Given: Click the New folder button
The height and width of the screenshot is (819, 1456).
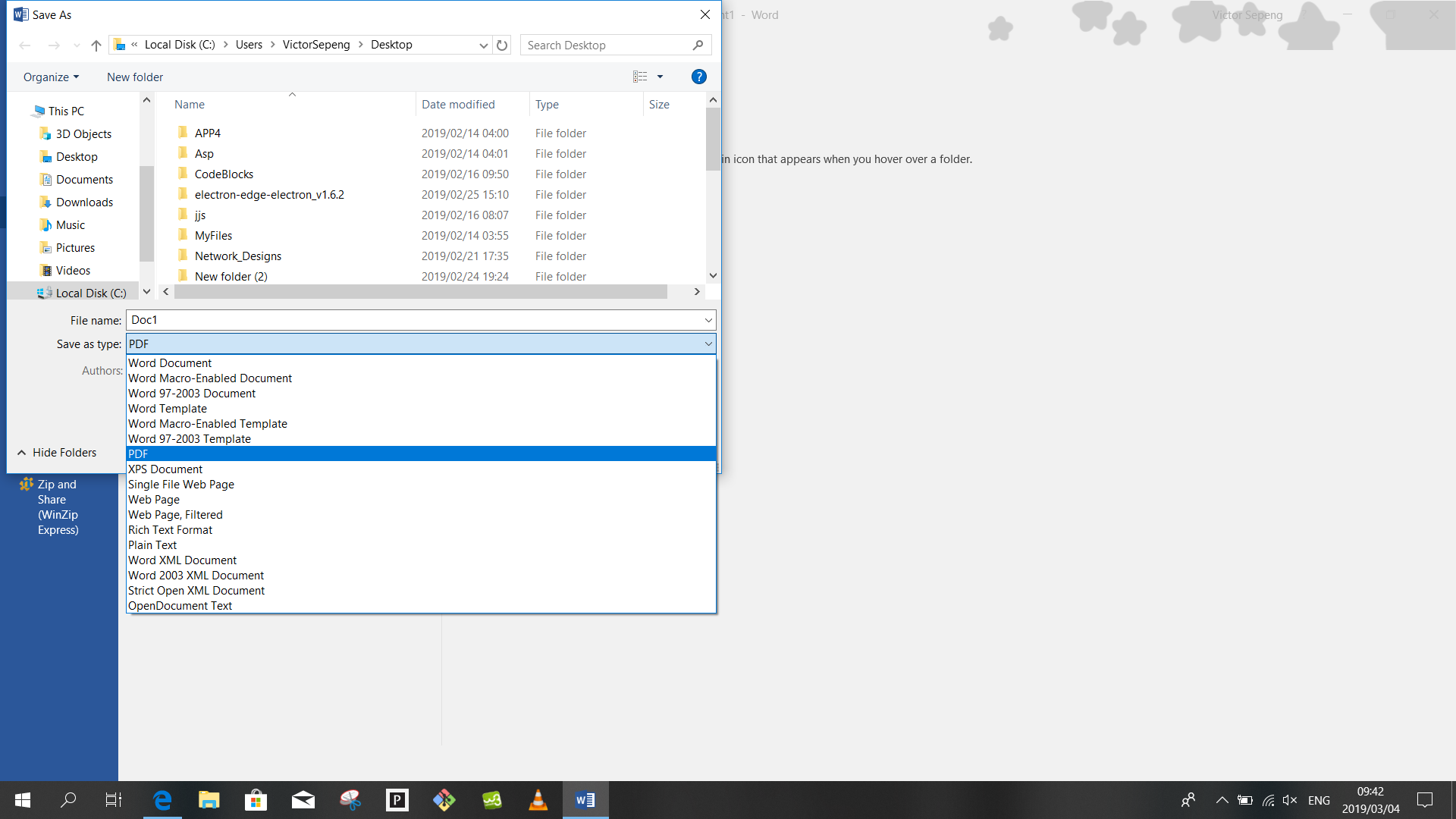Looking at the screenshot, I should click(135, 77).
